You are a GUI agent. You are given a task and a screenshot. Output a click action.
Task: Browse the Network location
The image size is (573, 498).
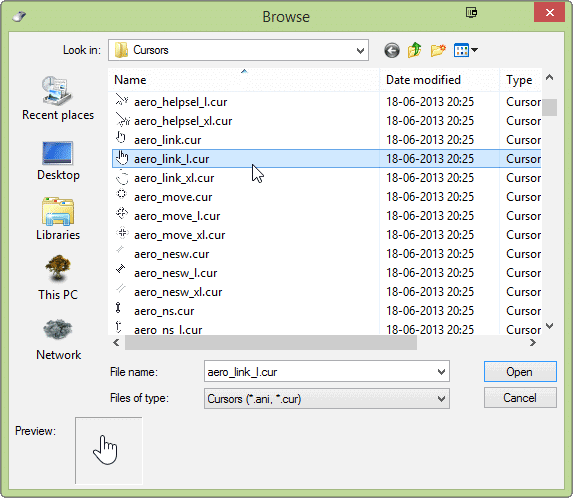point(58,339)
